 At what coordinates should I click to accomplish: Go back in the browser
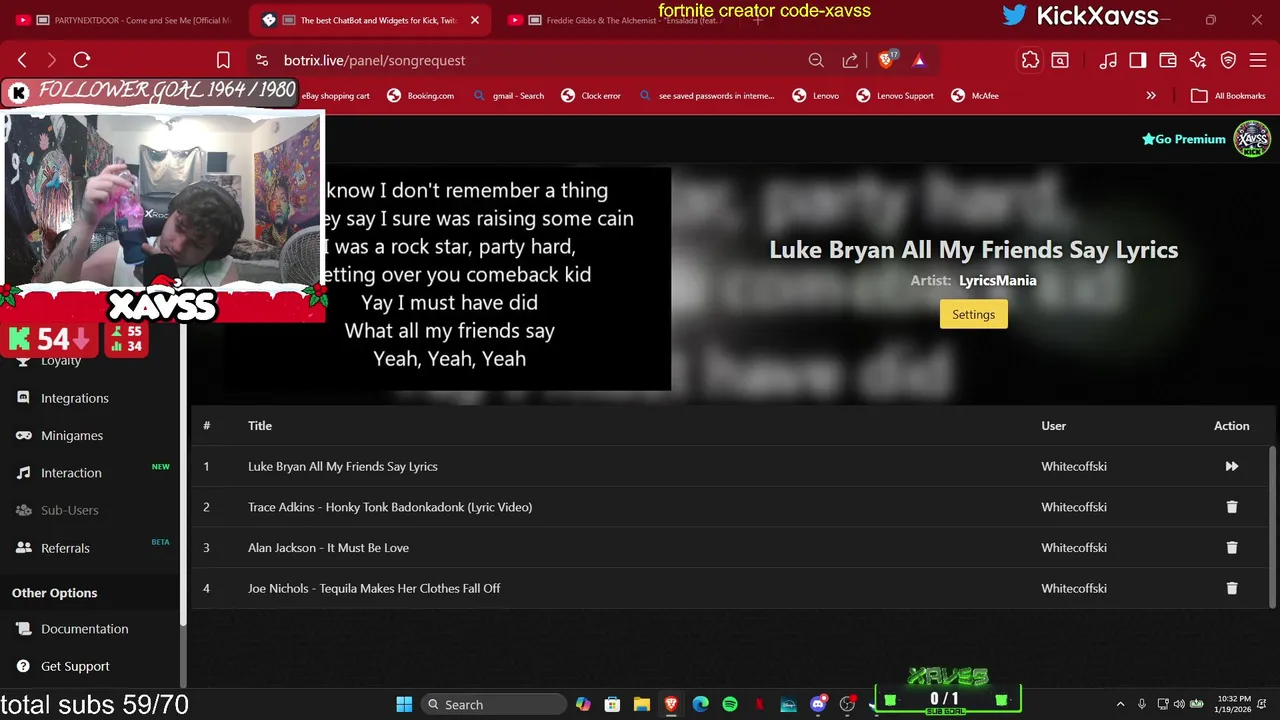click(22, 60)
